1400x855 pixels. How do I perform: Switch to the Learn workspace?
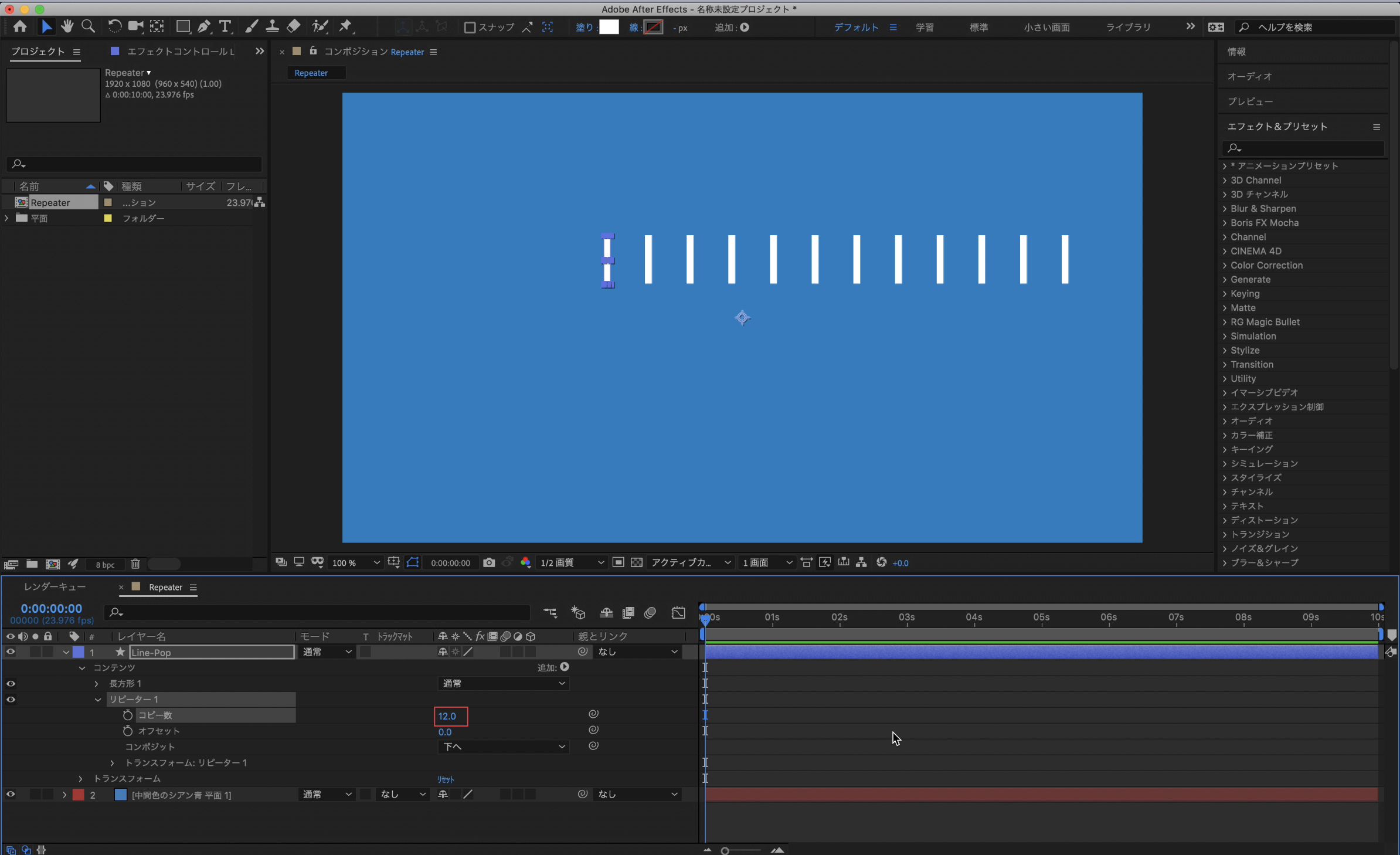coord(925,28)
